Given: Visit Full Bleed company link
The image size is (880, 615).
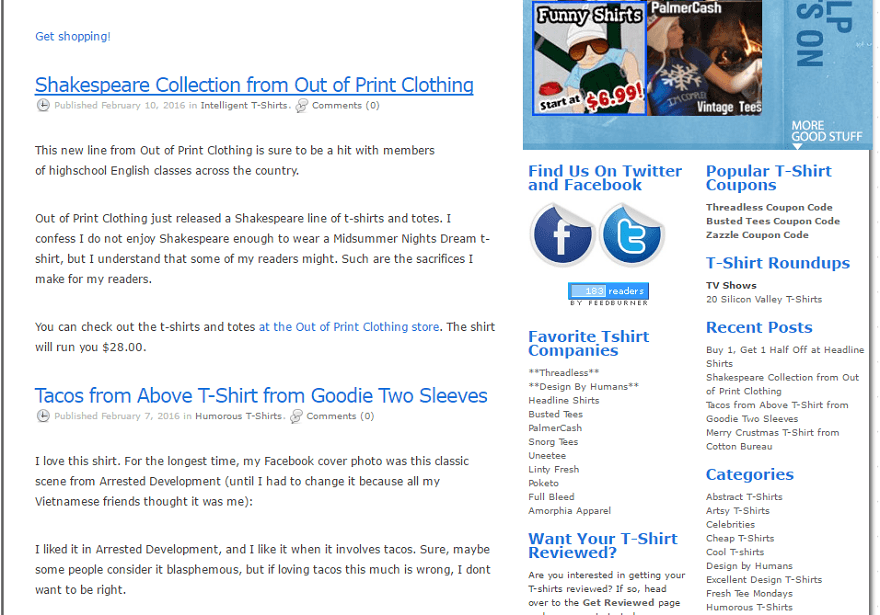Looking at the screenshot, I should point(551,497).
